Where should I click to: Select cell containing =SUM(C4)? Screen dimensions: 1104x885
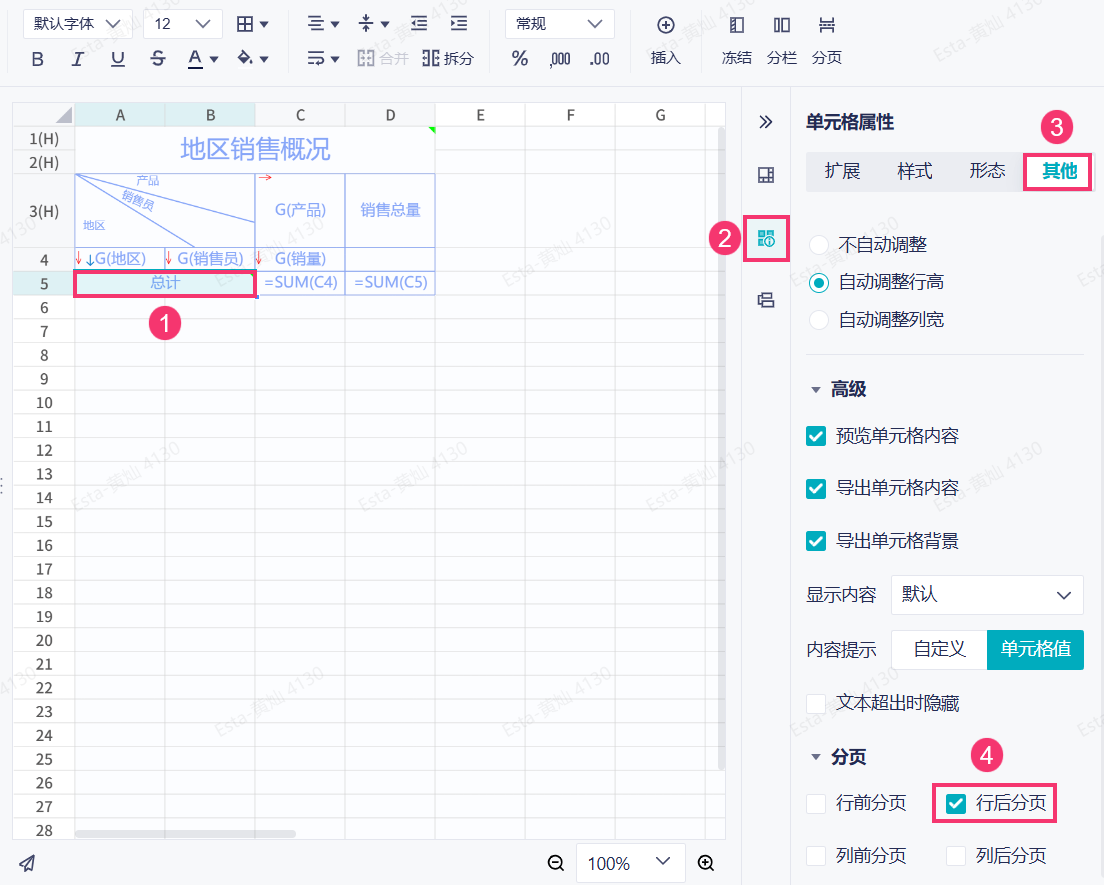(300, 283)
